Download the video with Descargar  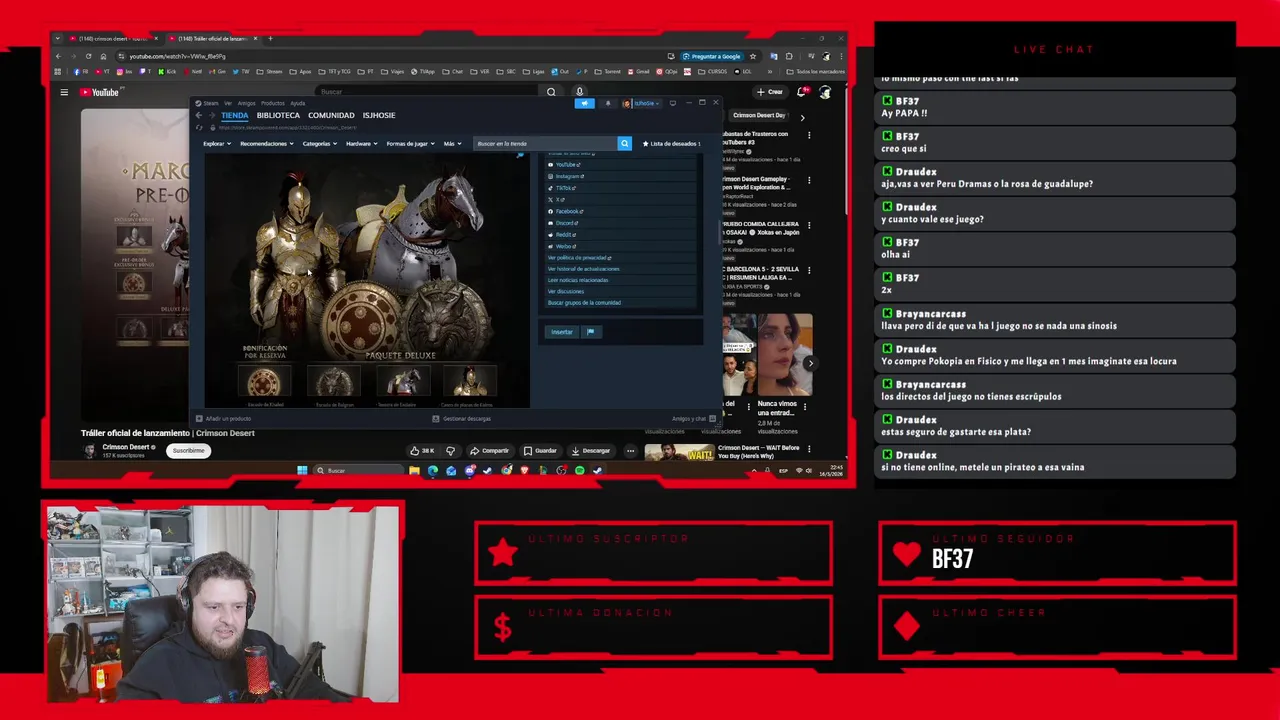click(x=590, y=450)
